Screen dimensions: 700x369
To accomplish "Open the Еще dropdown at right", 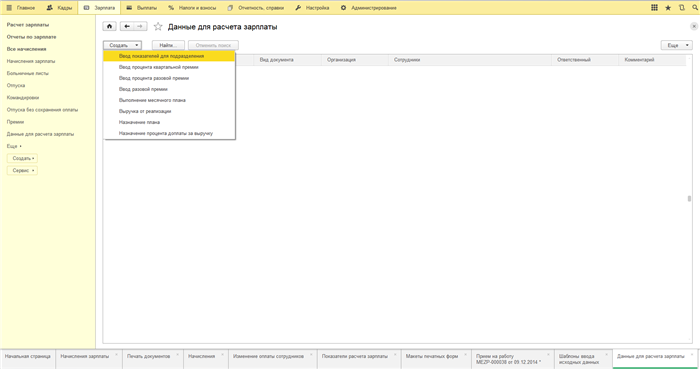I will coord(677,45).
